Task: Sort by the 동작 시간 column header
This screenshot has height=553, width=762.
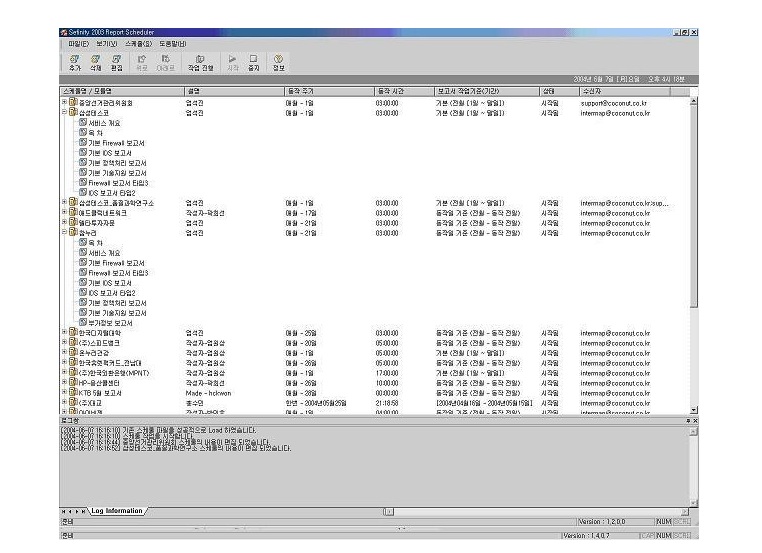Action: (404, 91)
